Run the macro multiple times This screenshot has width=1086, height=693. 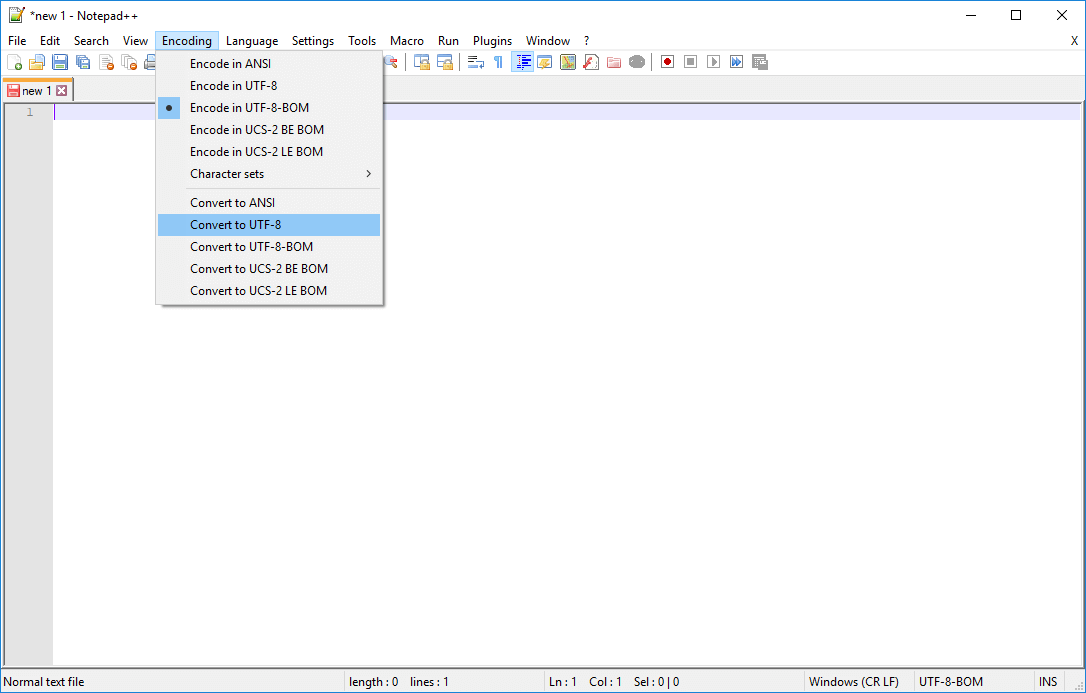tap(737, 61)
